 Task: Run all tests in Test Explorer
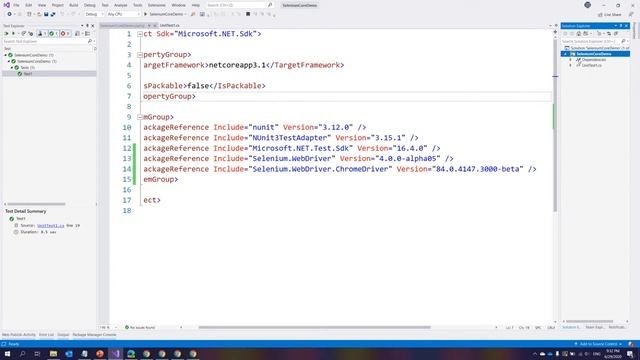[7, 33]
